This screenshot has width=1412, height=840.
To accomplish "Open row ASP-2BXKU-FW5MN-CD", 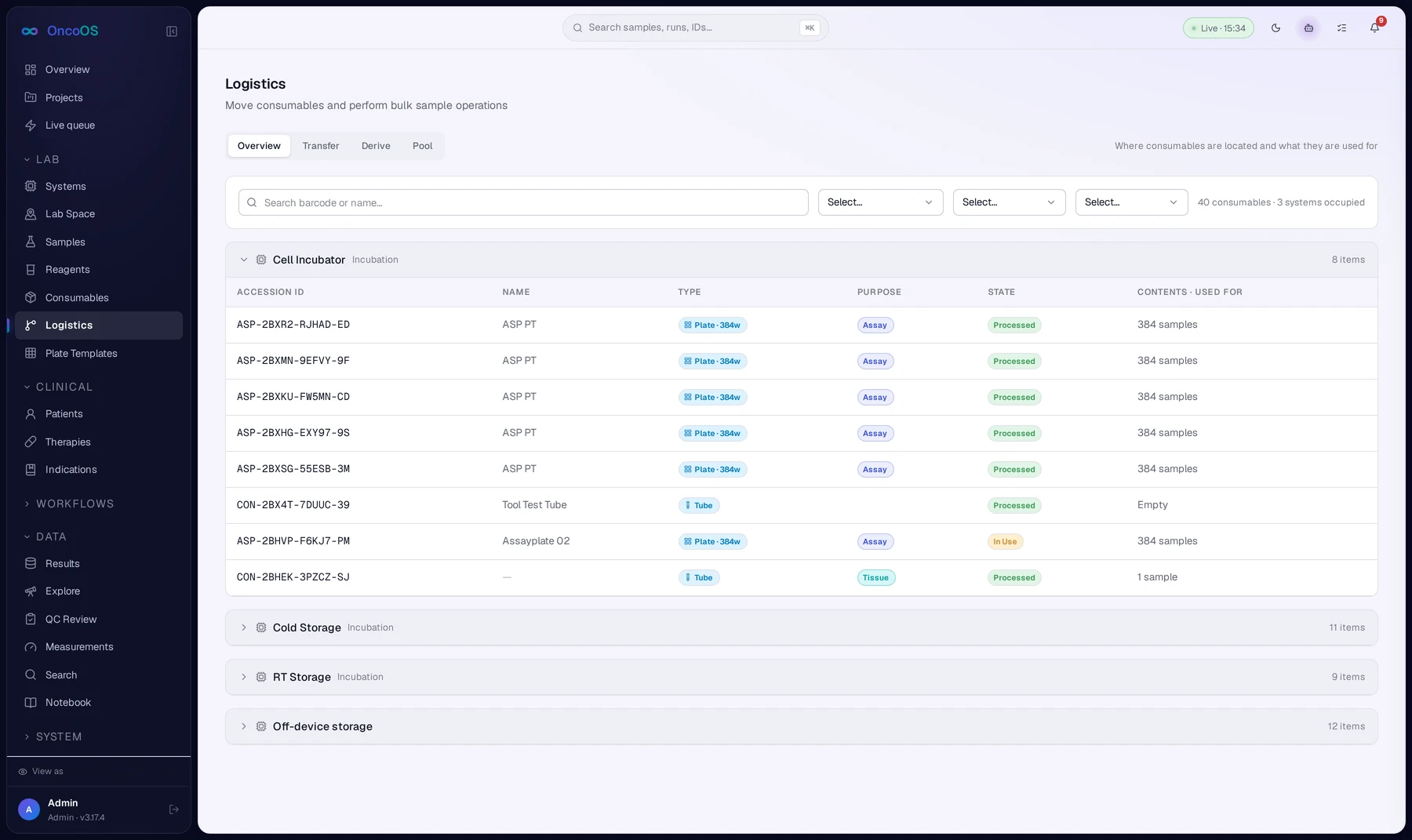I will click(x=801, y=397).
